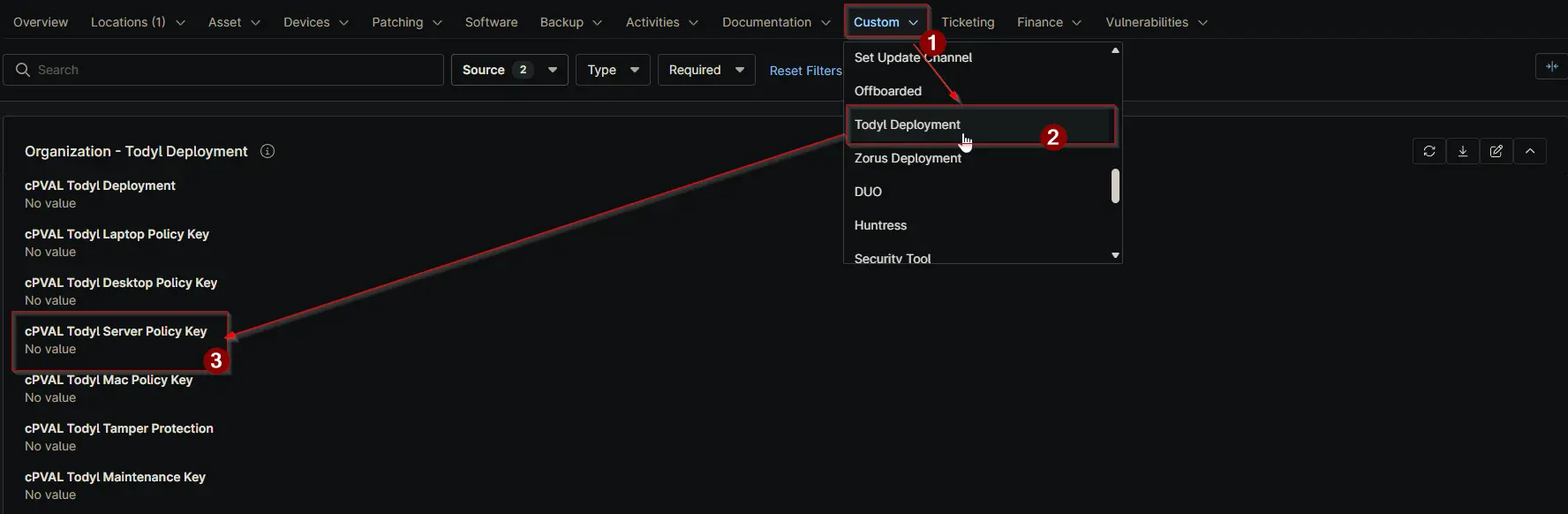Click the Custom menu tab
Viewport: 1568px width, 514px height.
[x=886, y=22]
